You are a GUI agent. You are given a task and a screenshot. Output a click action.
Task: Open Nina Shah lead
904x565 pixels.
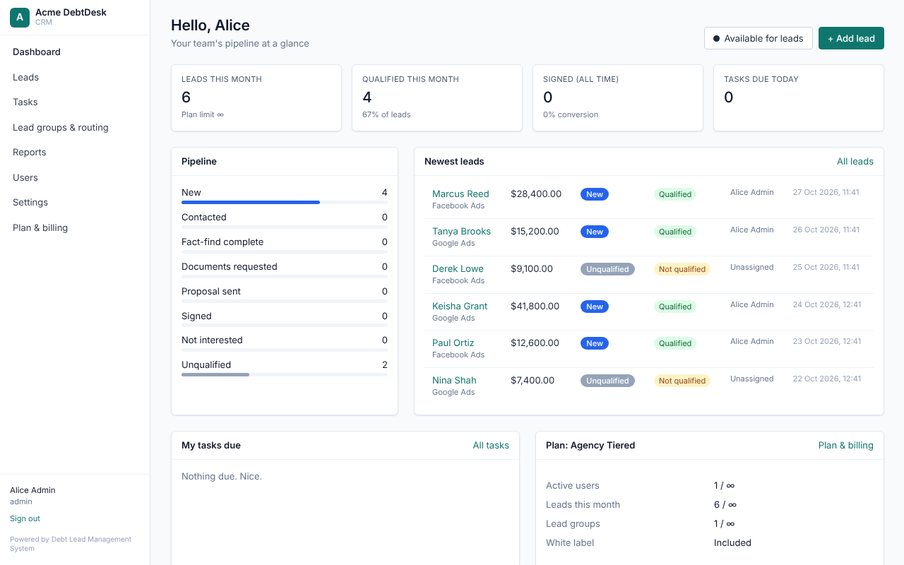click(454, 380)
